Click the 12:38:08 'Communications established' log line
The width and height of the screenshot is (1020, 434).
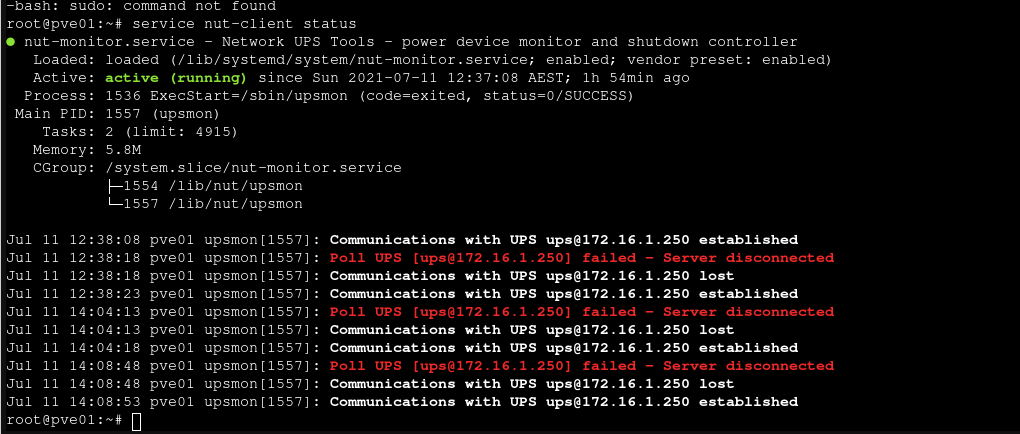402,239
